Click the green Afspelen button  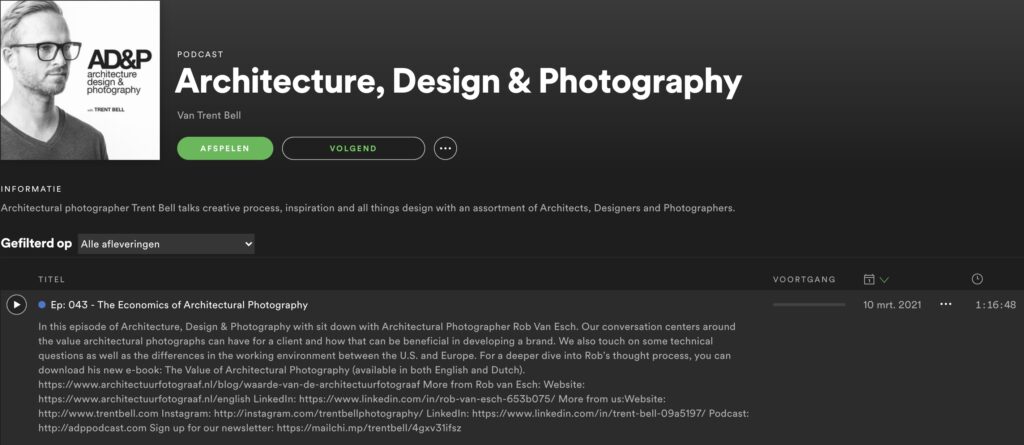pos(225,148)
